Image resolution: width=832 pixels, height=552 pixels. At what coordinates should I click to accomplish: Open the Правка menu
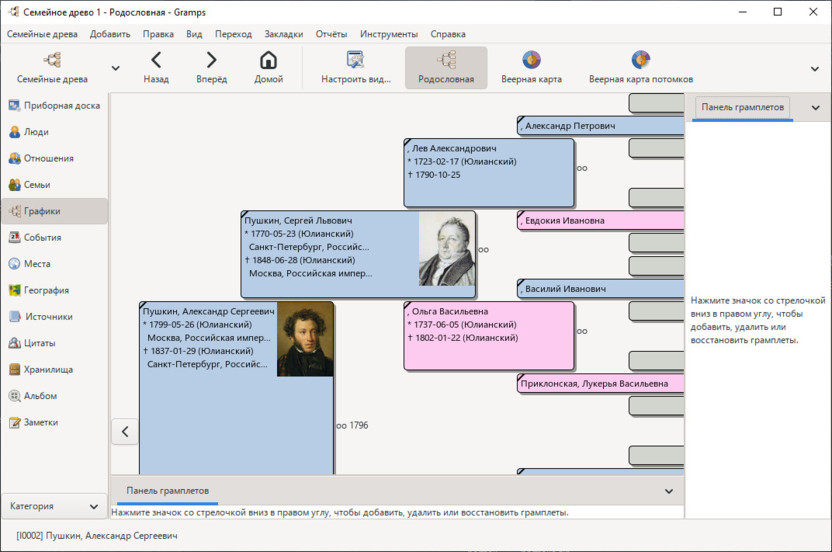tap(158, 34)
